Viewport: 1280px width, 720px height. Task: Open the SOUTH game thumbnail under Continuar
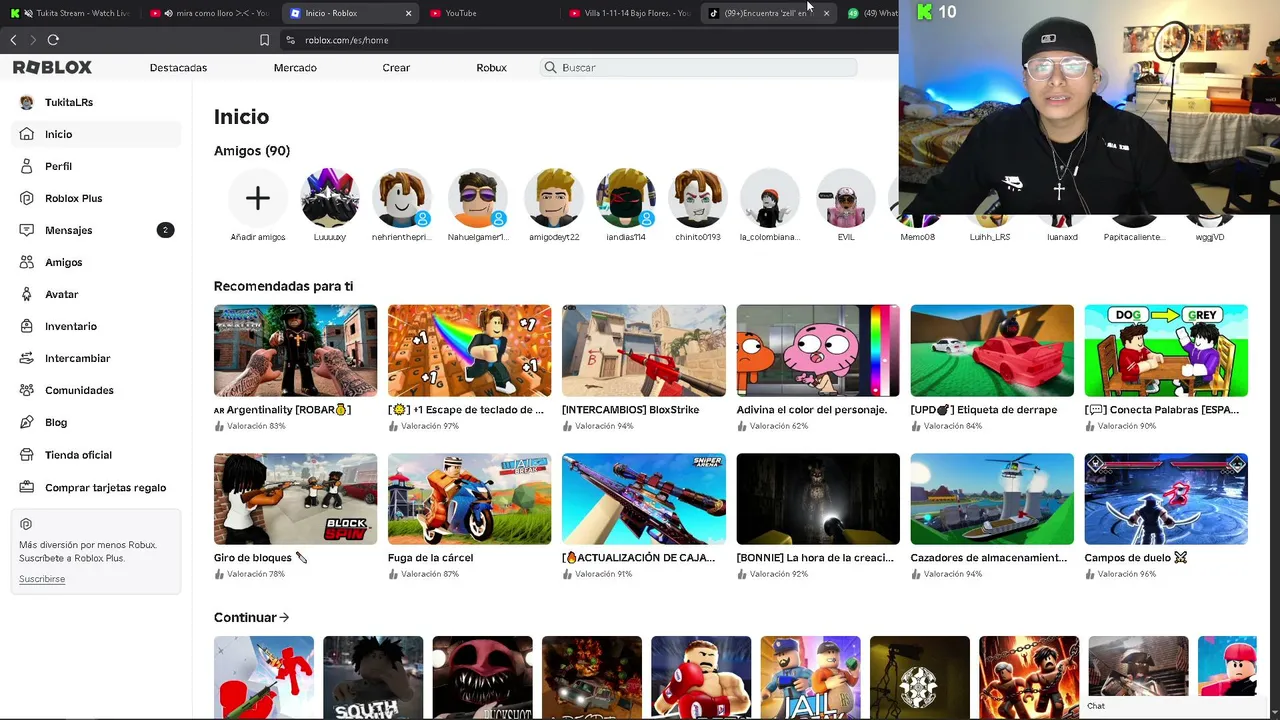point(373,678)
